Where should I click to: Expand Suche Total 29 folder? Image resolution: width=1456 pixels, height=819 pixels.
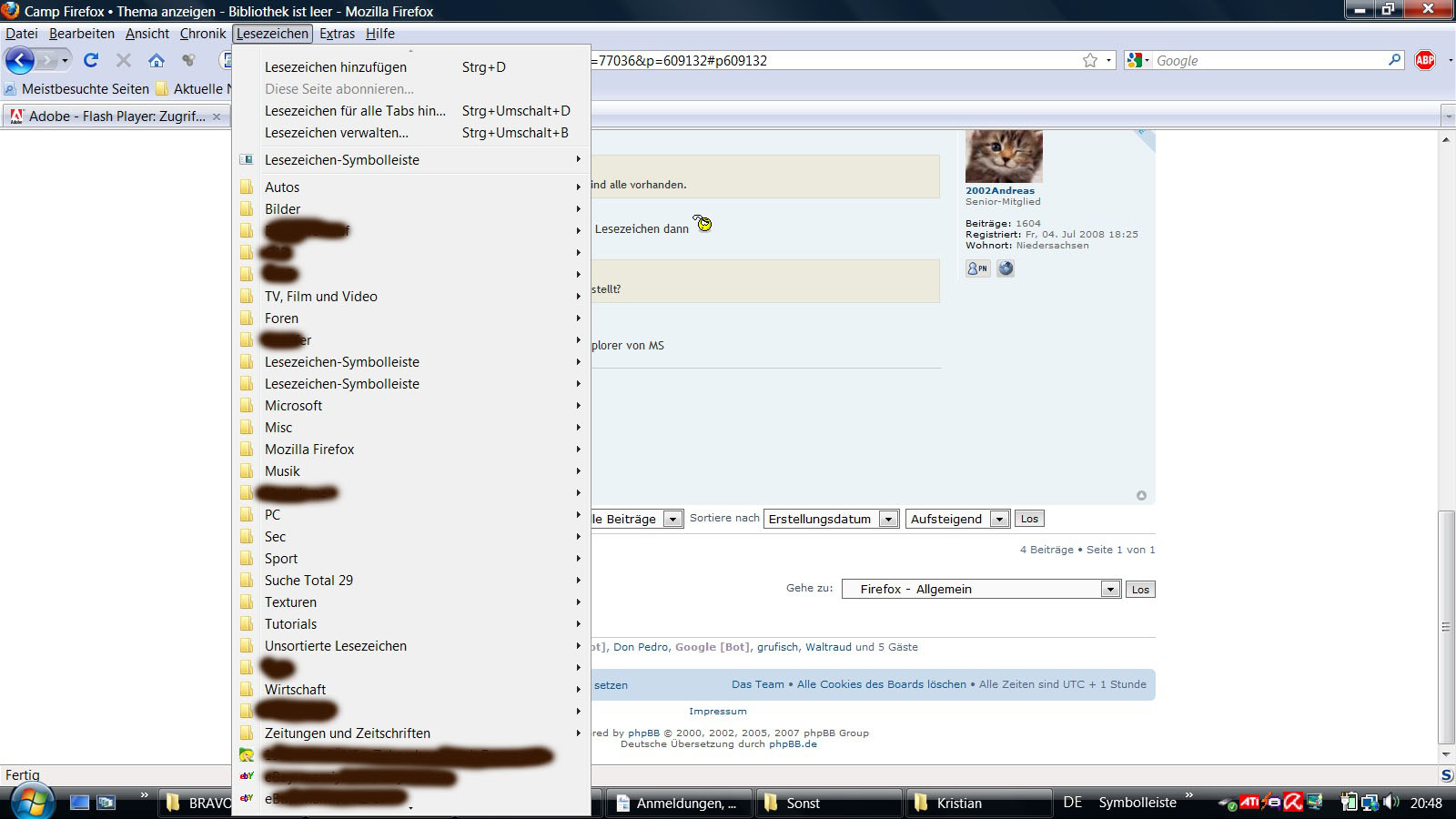pos(411,581)
